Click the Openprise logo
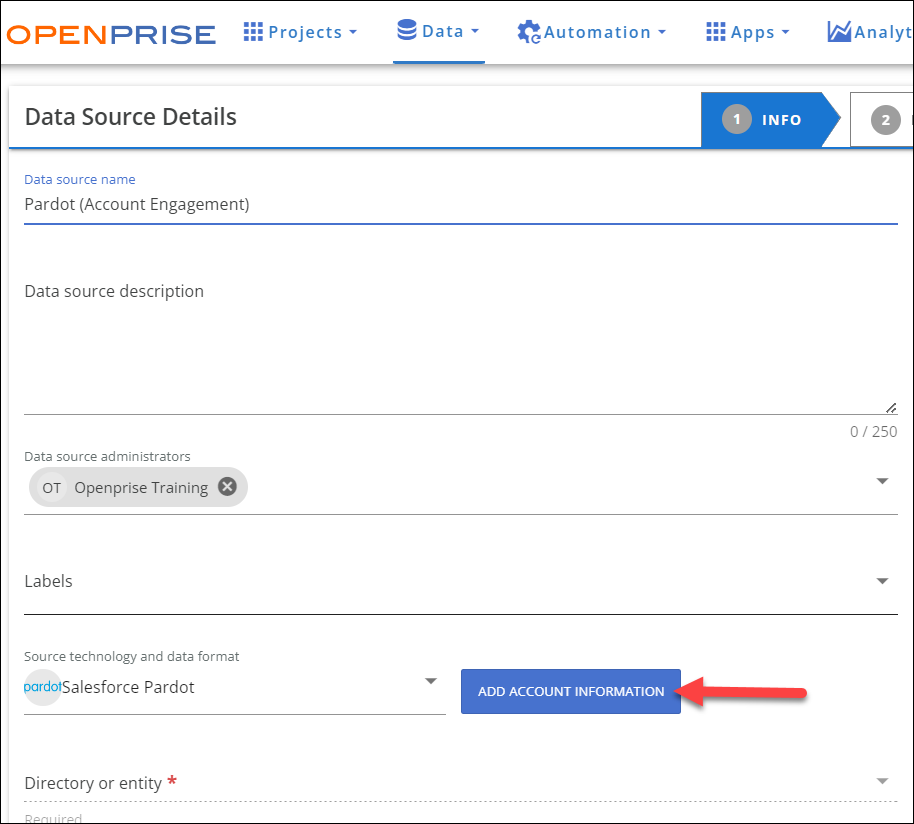This screenshot has width=914, height=824. click(x=111, y=34)
